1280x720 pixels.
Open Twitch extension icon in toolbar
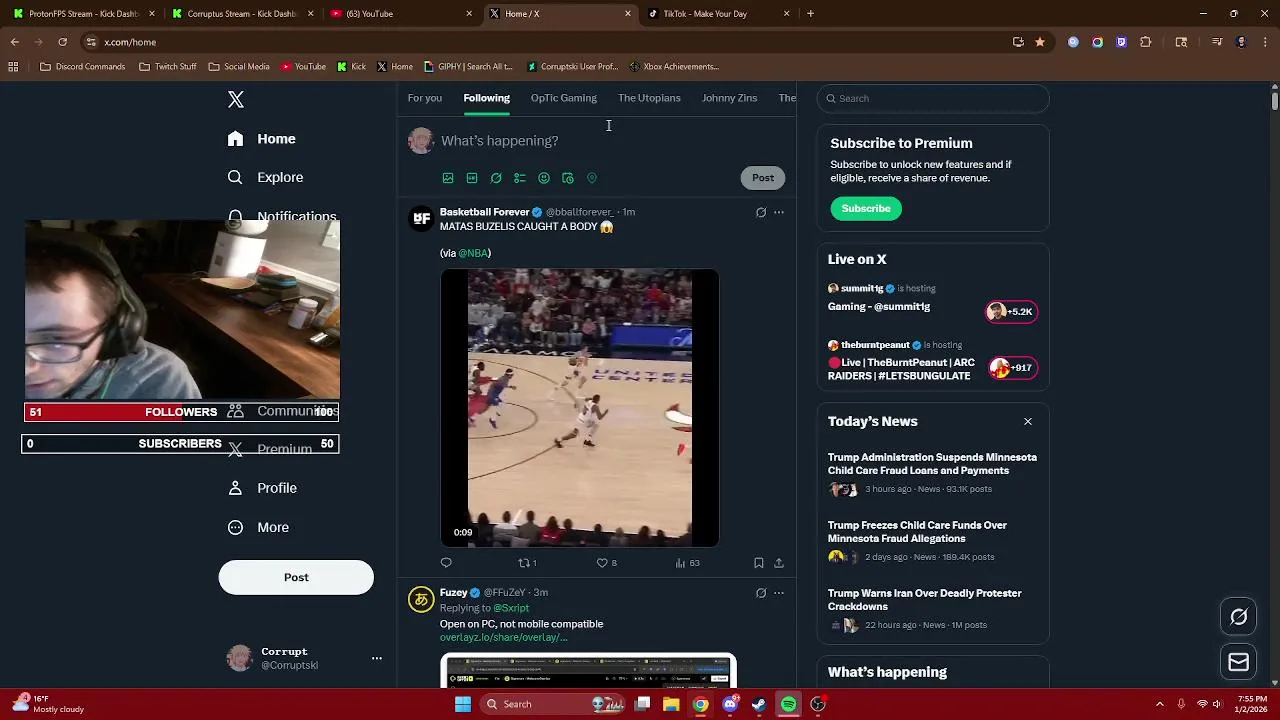[x=1121, y=42]
